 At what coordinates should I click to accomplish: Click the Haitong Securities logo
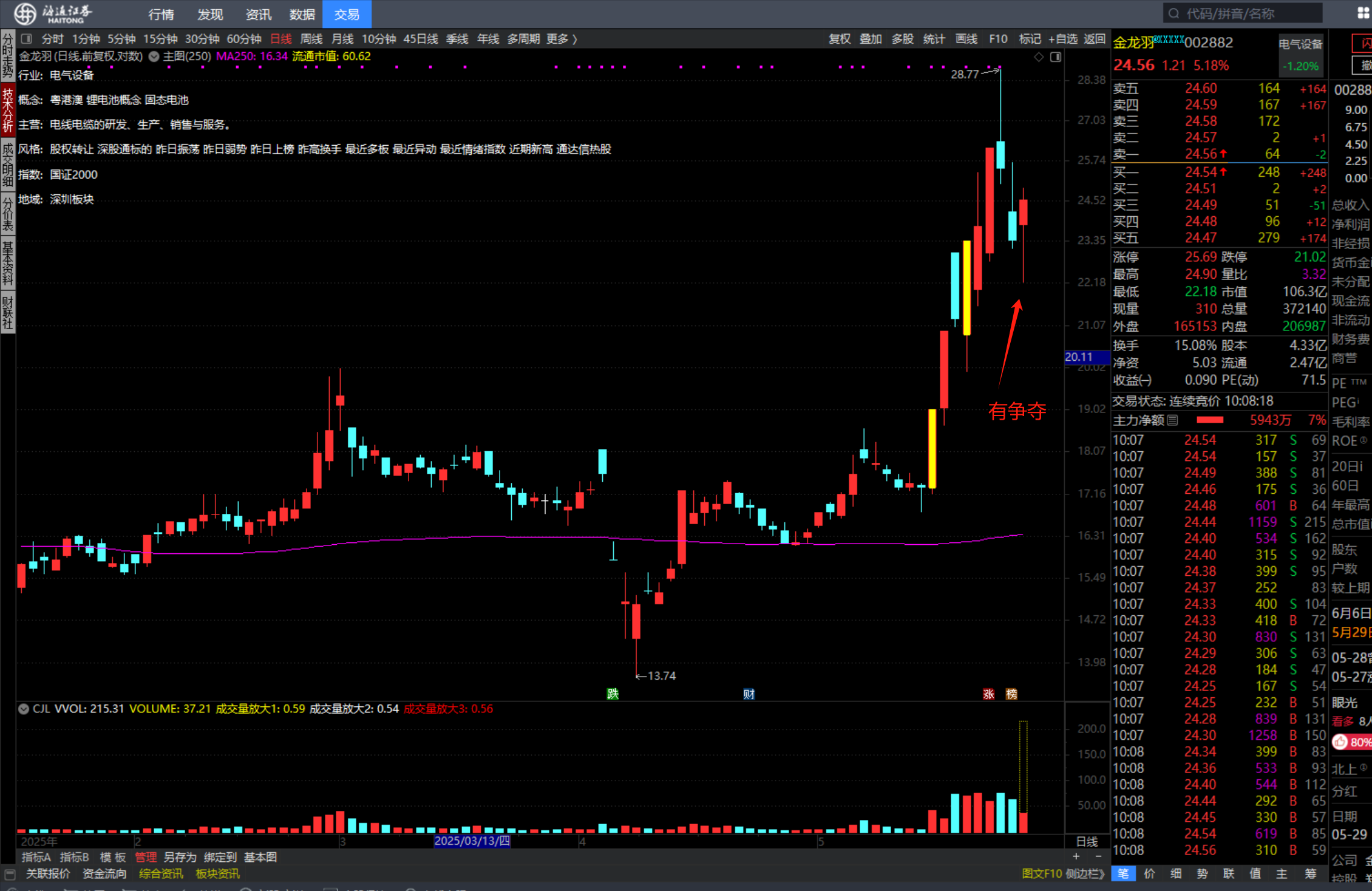(53, 13)
